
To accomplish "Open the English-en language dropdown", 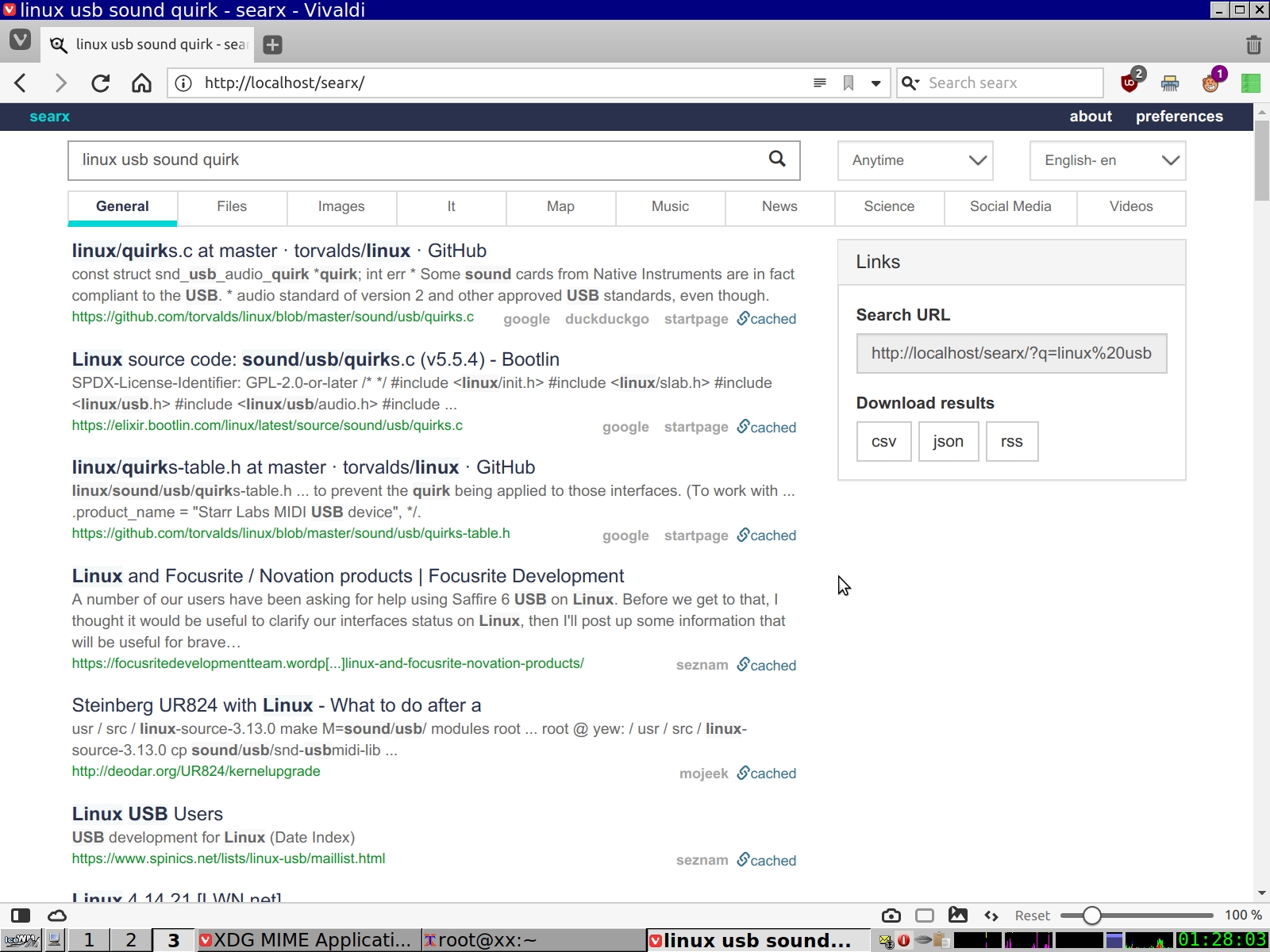I will pyautogui.click(x=1107, y=160).
